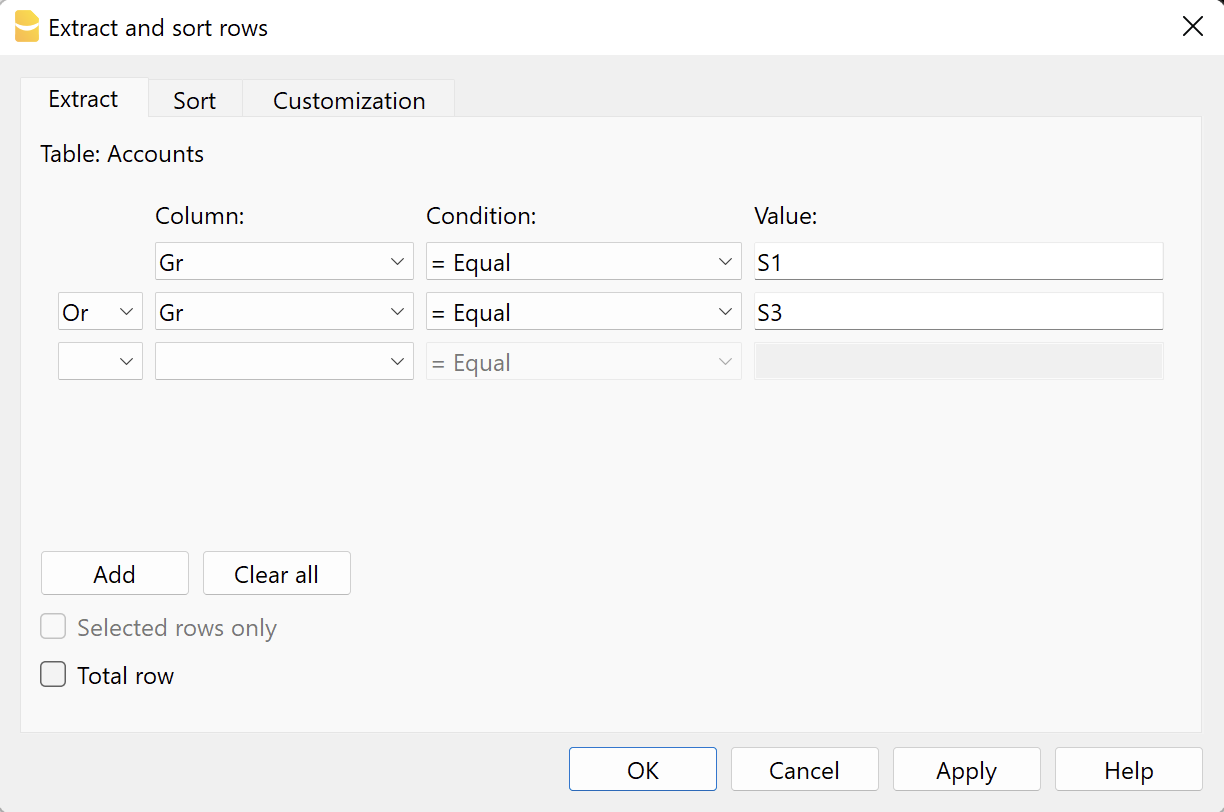Close the Extract and sort rows dialog
1224x812 pixels.
click(1192, 27)
